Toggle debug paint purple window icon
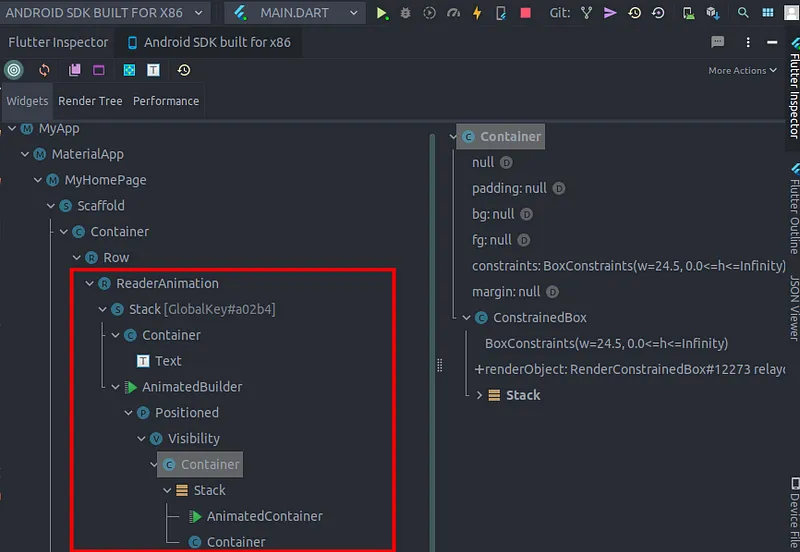The width and height of the screenshot is (800, 552). (x=98, y=70)
